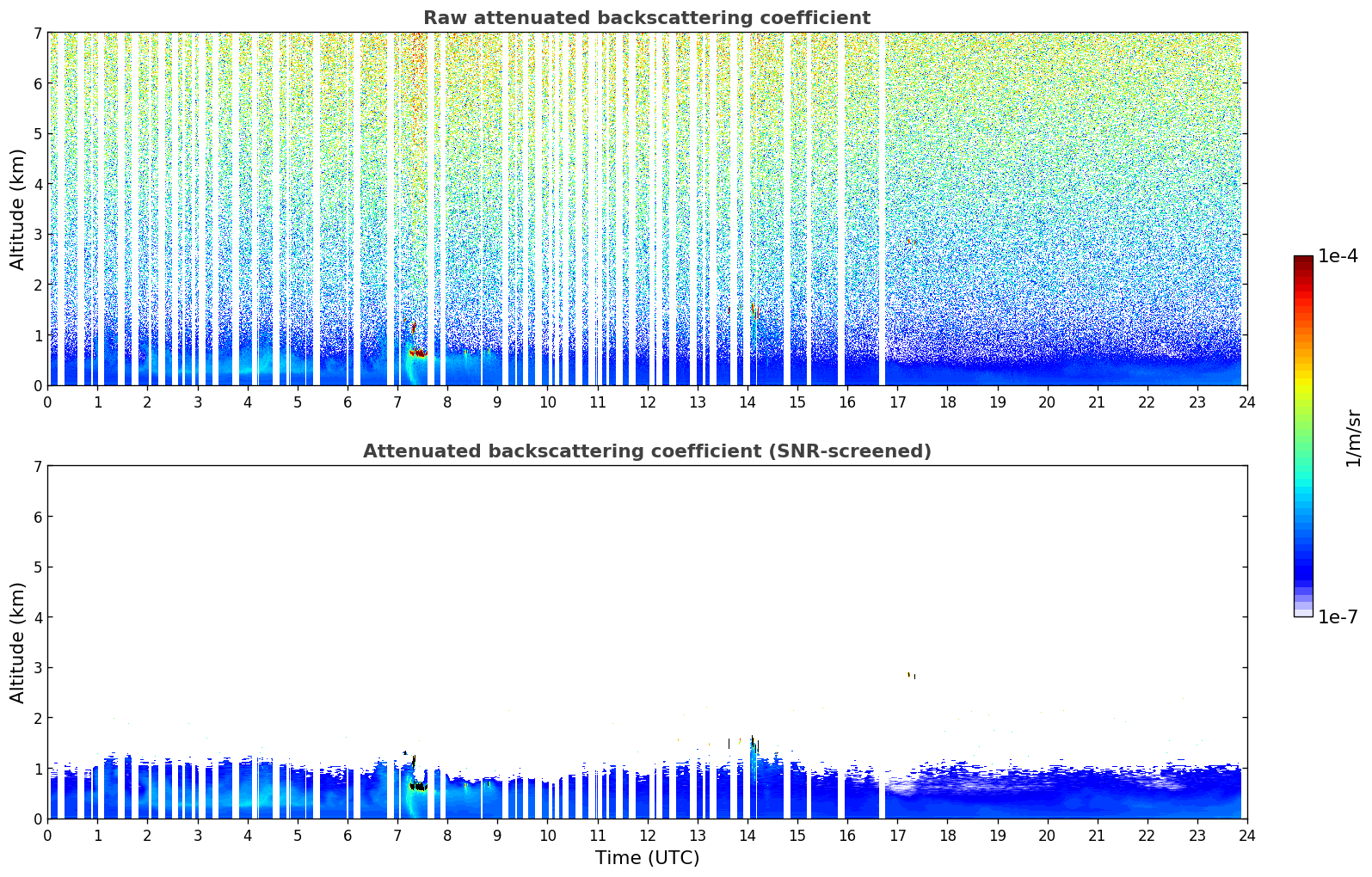Viewport: 1372px width, 877px height.
Task: Click time tick '14' under the SNR-screened plot
Action: coord(748,835)
